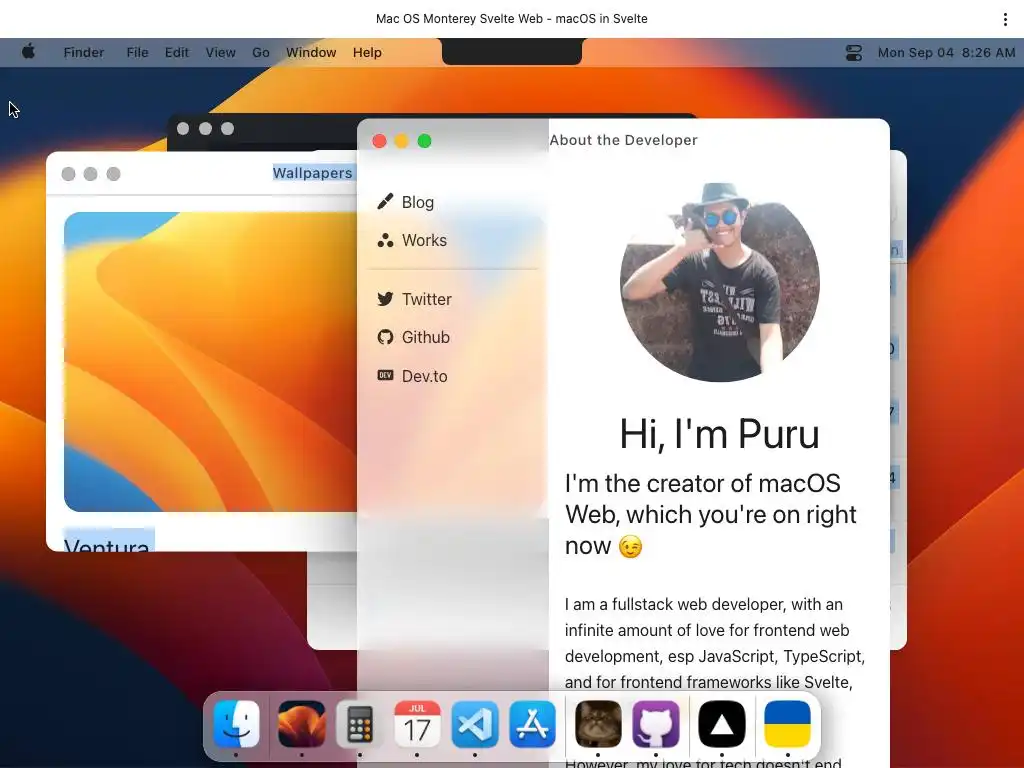Open the Help menu
The height and width of the screenshot is (768, 1024).
click(367, 52)
